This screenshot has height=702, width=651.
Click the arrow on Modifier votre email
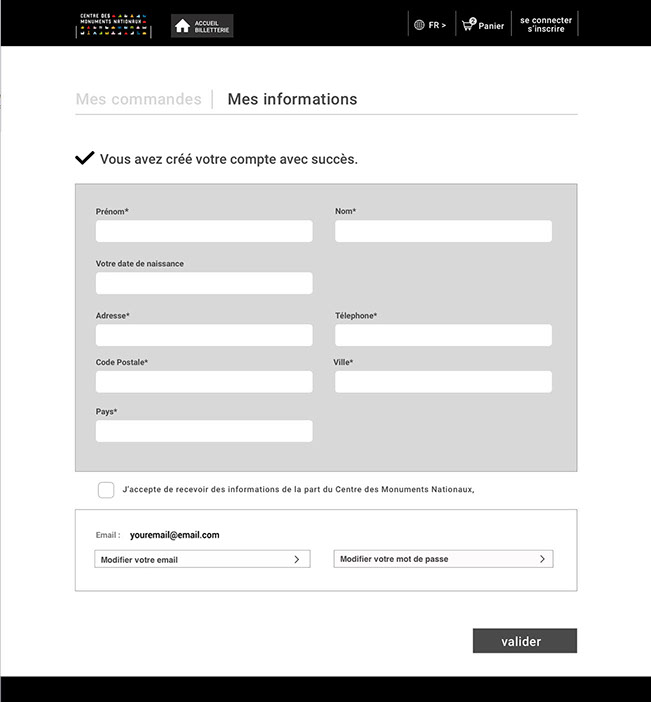pyautogui.click(x=296, y=559)
